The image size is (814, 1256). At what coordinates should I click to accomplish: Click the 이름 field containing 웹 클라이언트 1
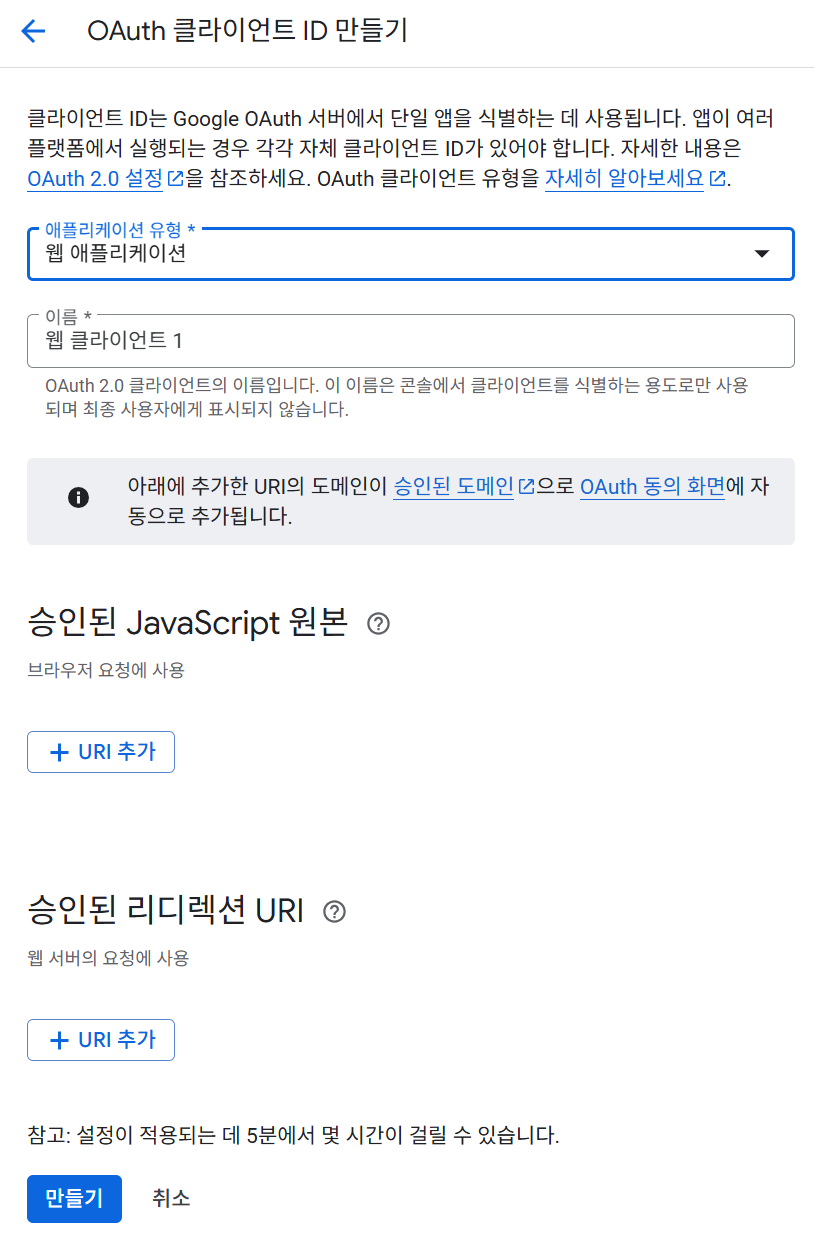[x=411, y=341]
